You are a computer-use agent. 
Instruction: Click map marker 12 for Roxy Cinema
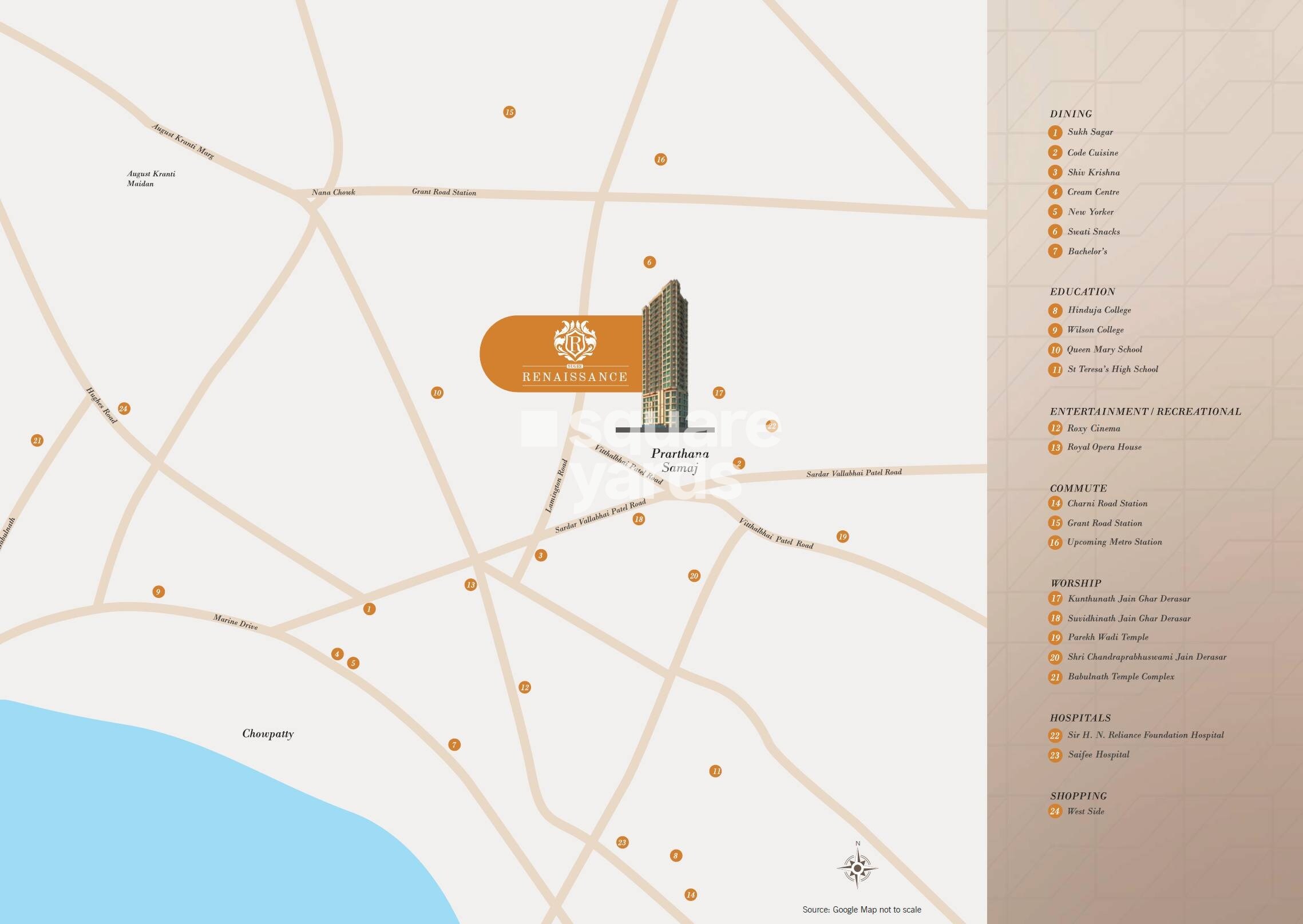click(x=525, y=687)
